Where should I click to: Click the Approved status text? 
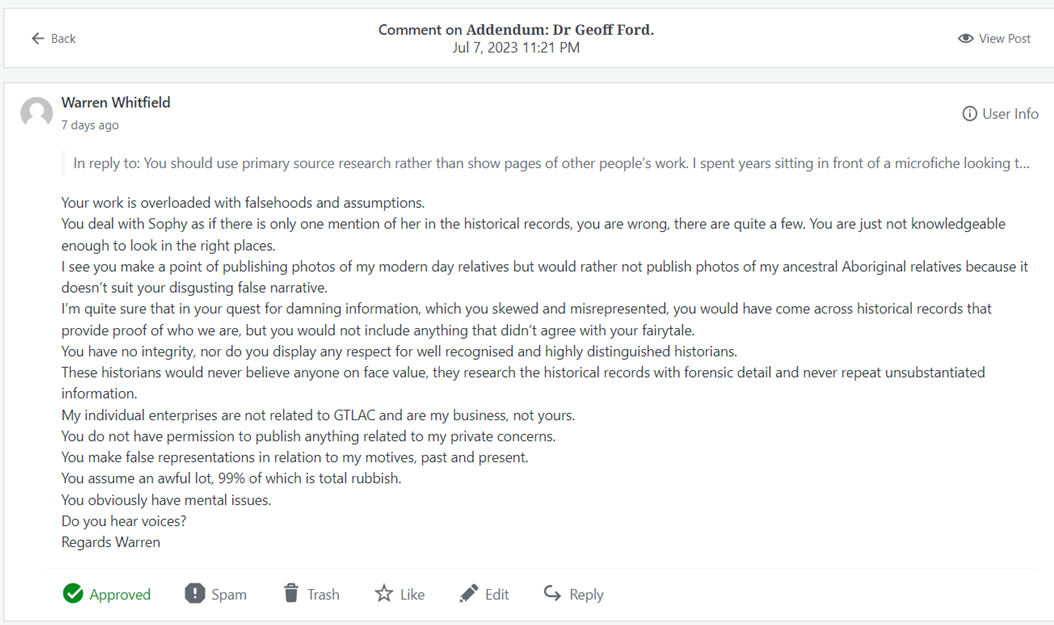tap(120, 594)
